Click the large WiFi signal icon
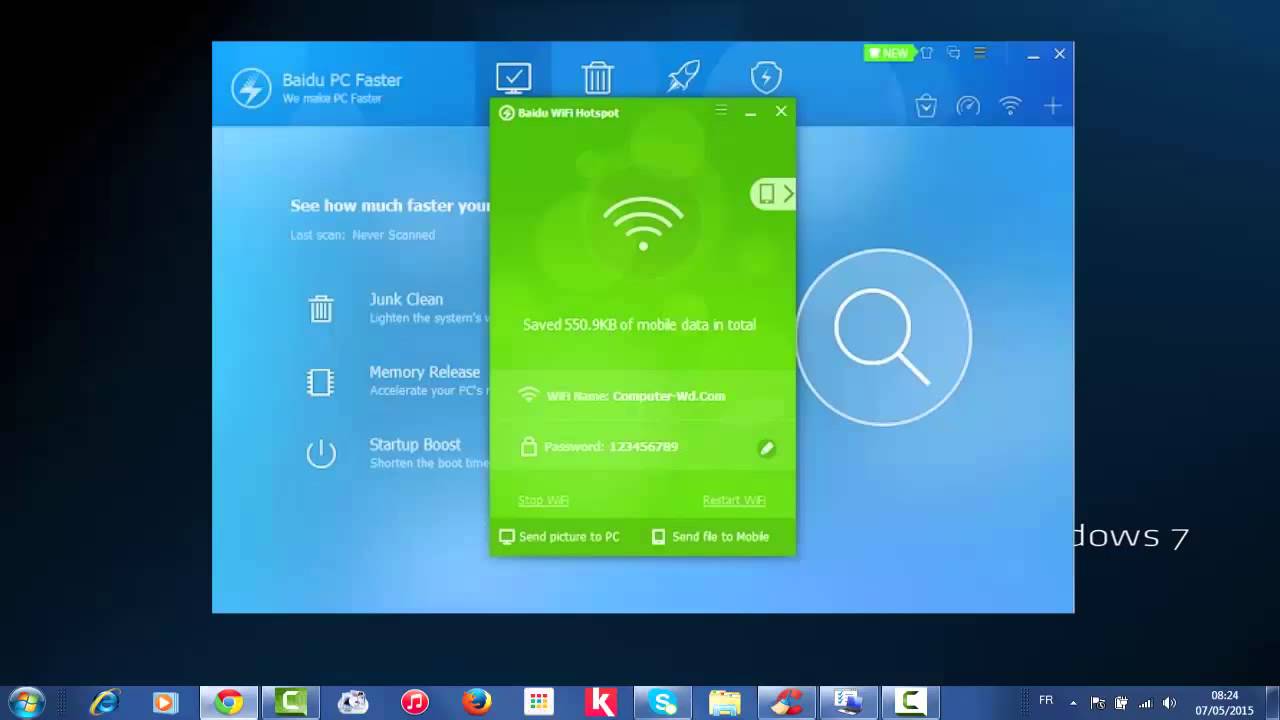Viewport: 1280px width, 720px height. coord(643,223)
